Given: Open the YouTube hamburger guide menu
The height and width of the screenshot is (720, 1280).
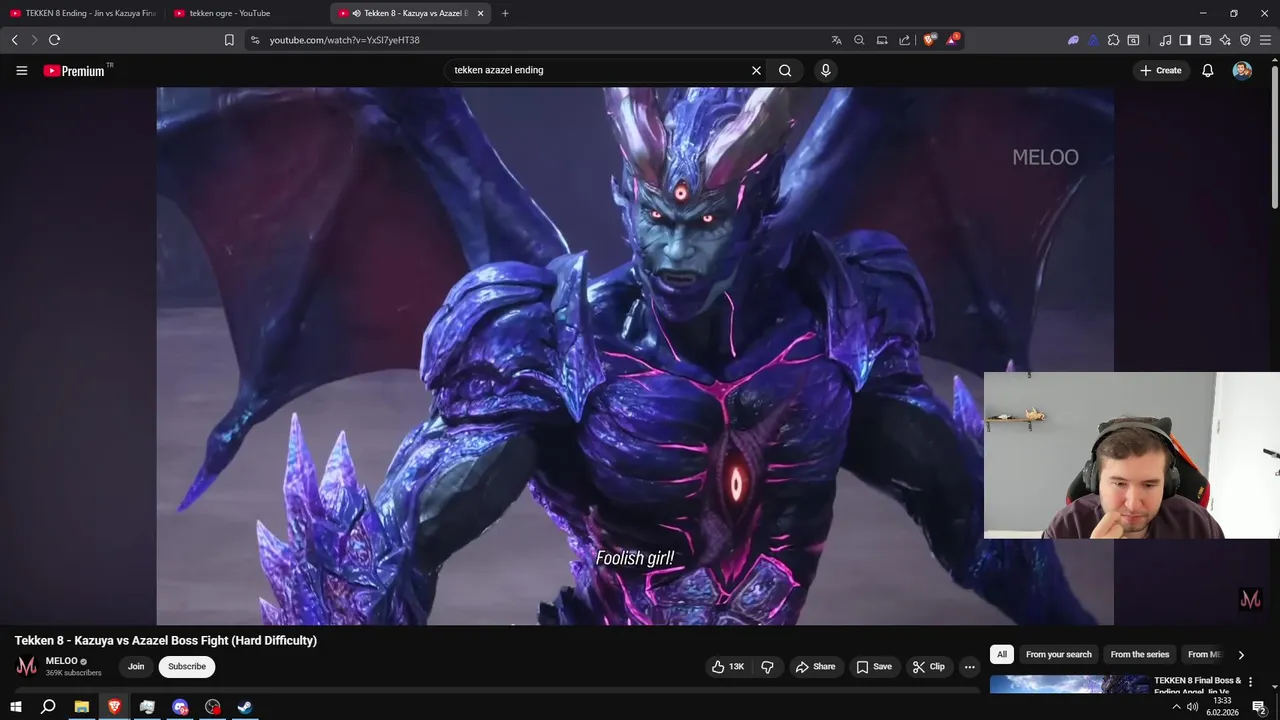Looking at the screenshot, I should point(21,70).
